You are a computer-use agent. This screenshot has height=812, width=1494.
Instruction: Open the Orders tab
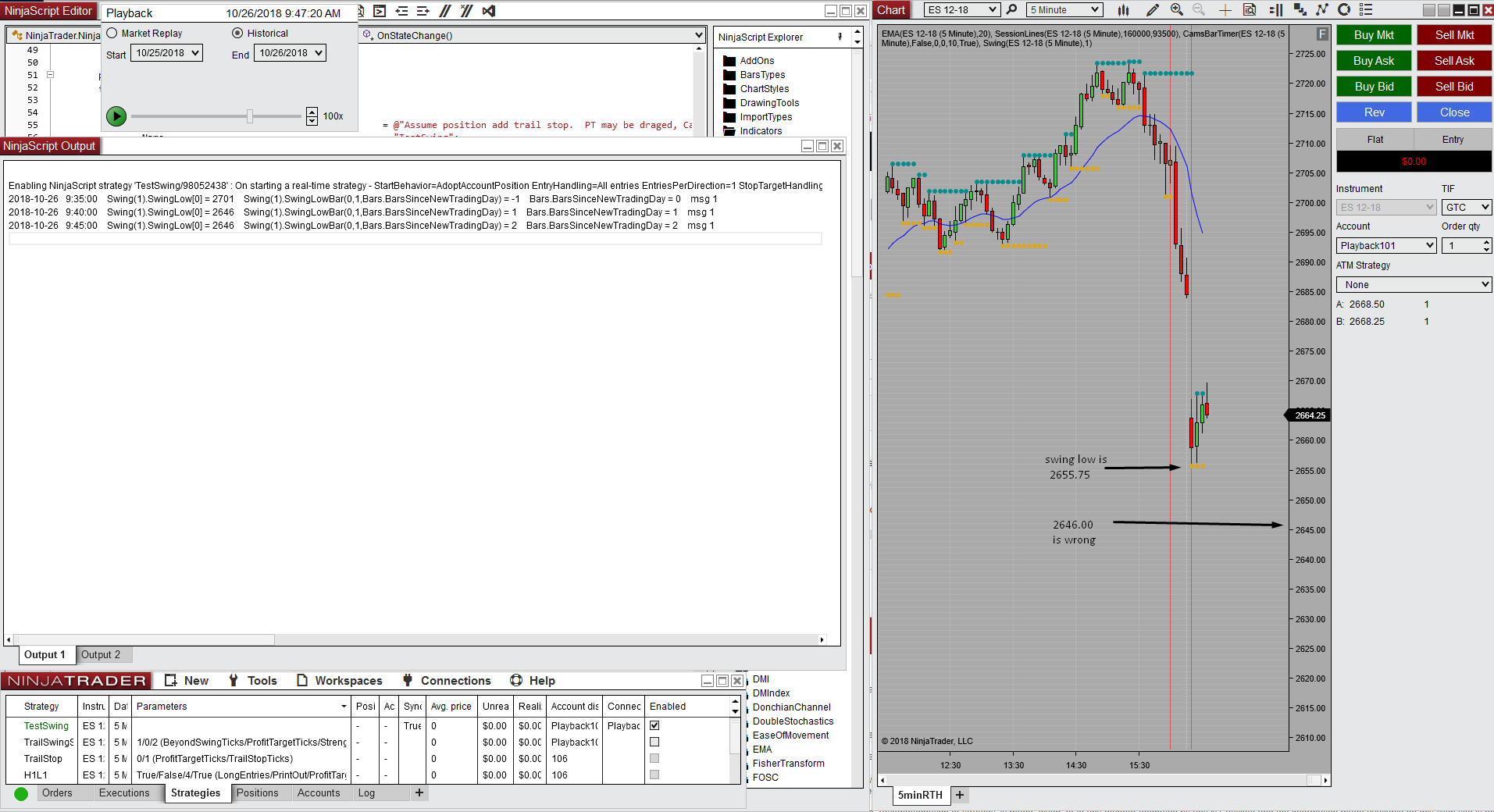57,793
